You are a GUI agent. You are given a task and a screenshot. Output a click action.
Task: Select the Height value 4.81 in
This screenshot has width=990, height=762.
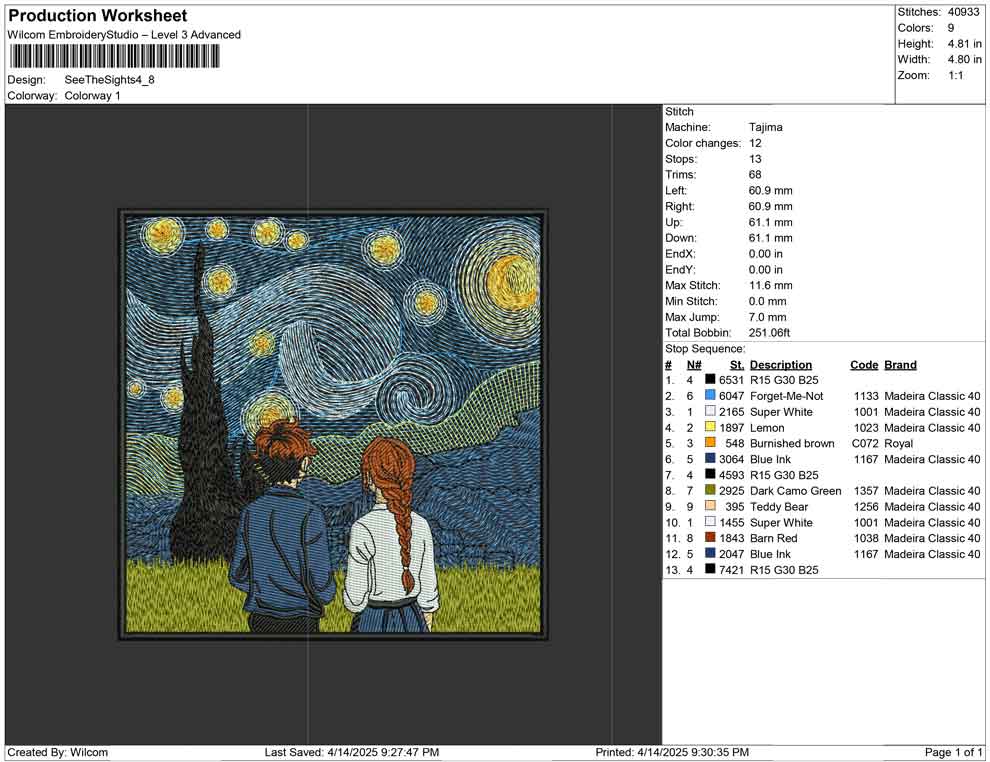964,44
